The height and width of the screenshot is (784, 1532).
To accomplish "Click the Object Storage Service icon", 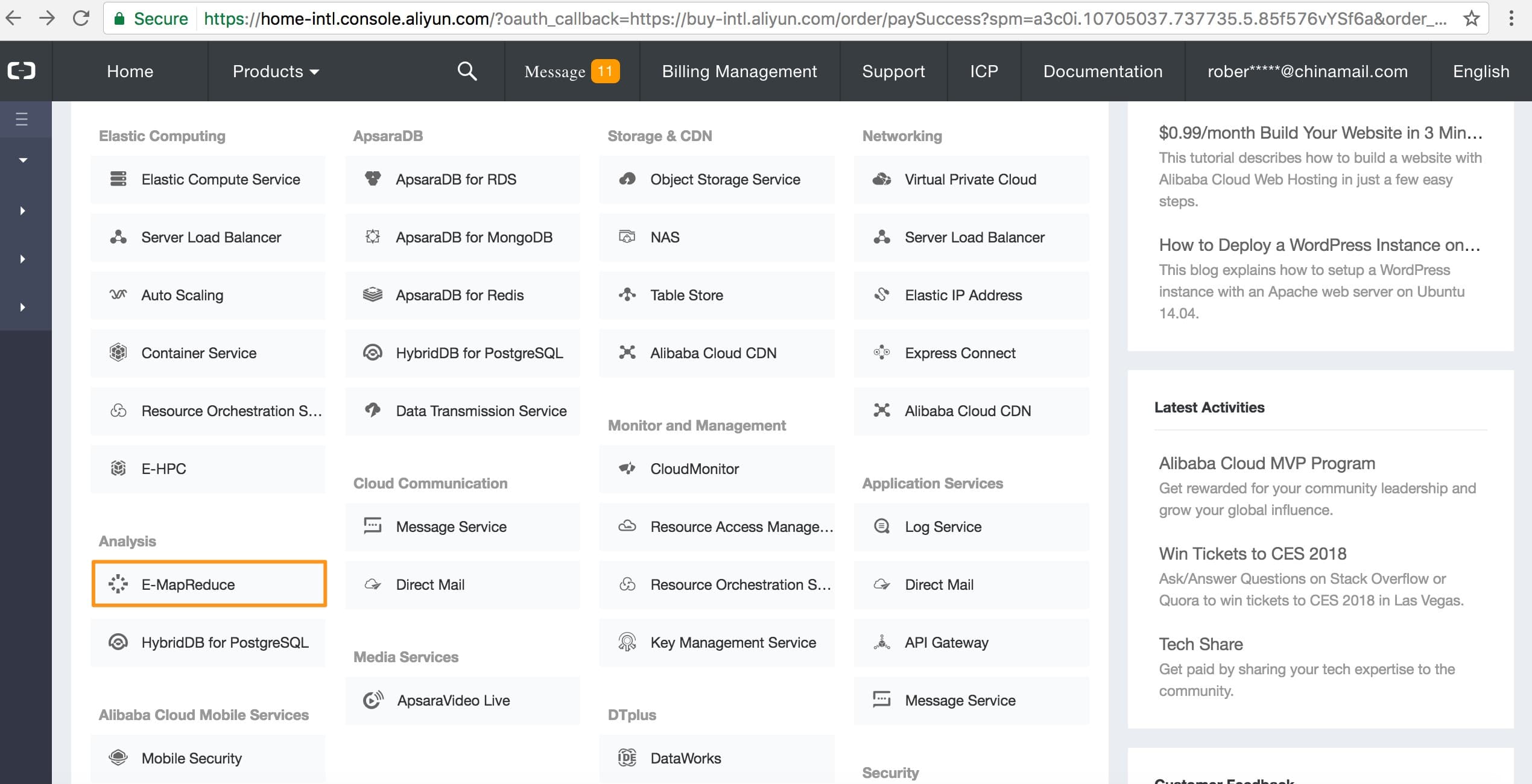I will [x=627, y=179].
